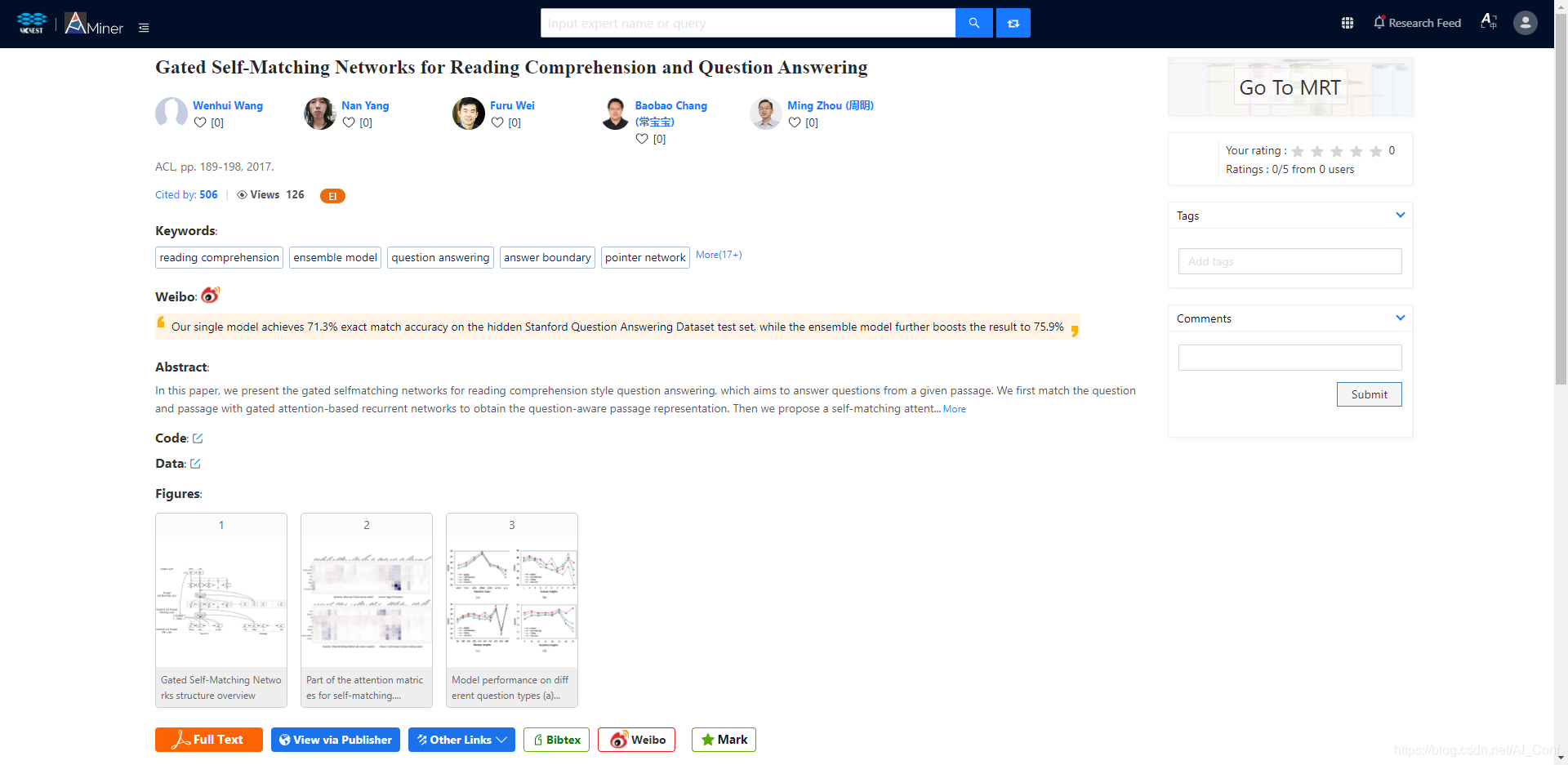Select ensemble model keyword
The image size is (1568, 765).
(335, 257)
